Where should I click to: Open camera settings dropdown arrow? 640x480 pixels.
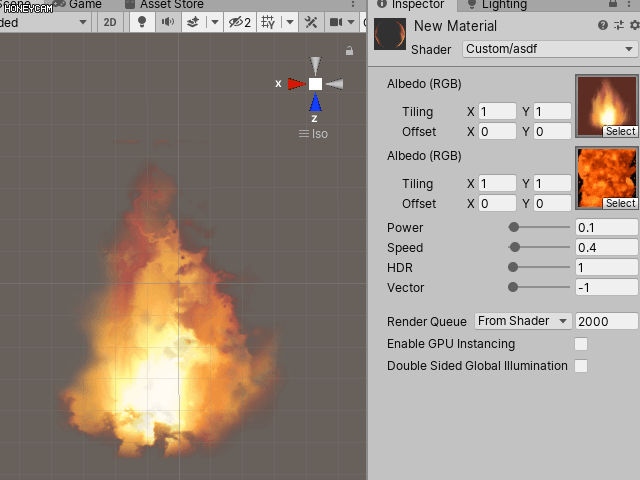tap(351, 22)
